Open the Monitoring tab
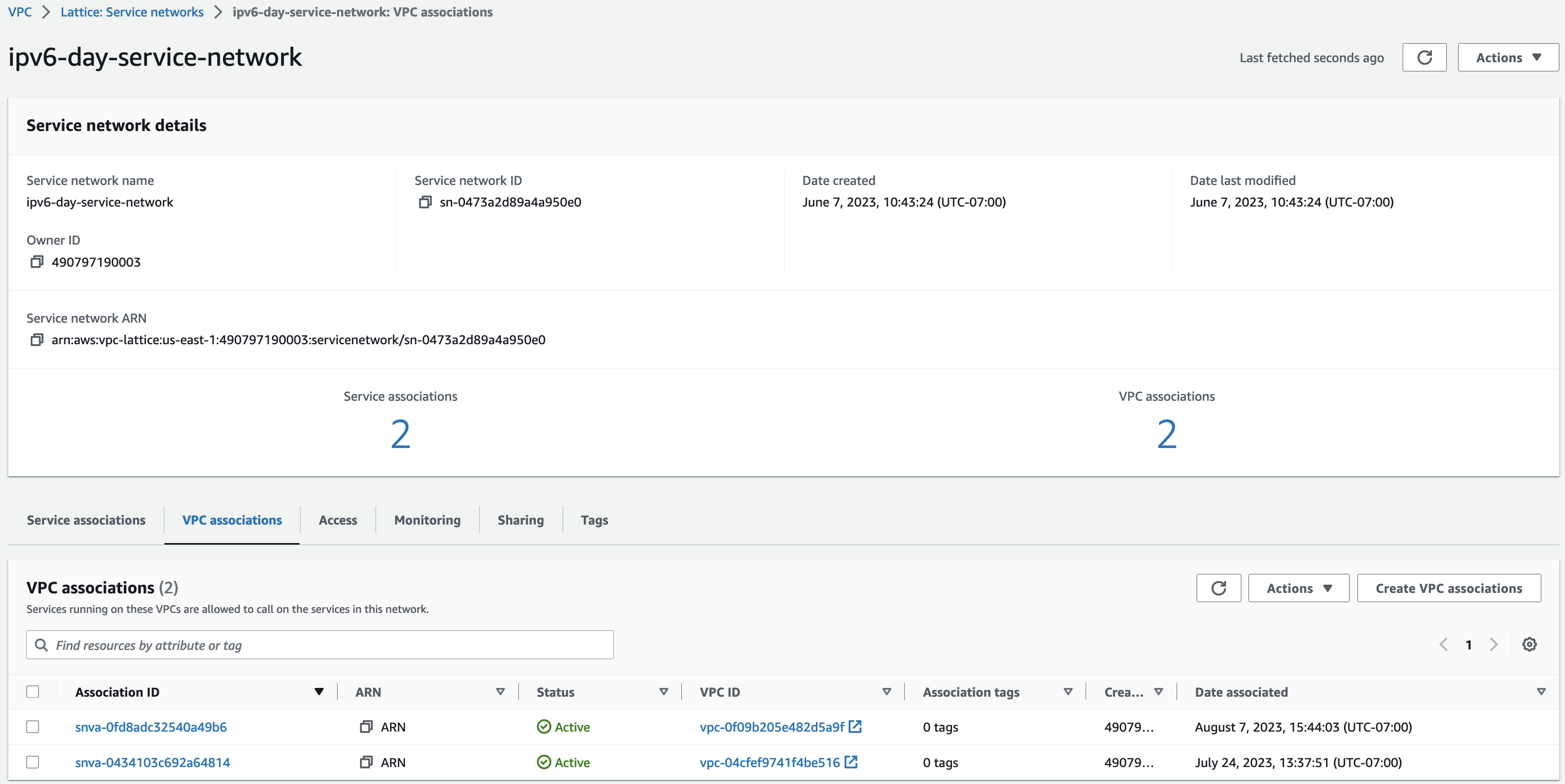The height and width of the screenshot is (784, 1565). (x=427, y=520)
